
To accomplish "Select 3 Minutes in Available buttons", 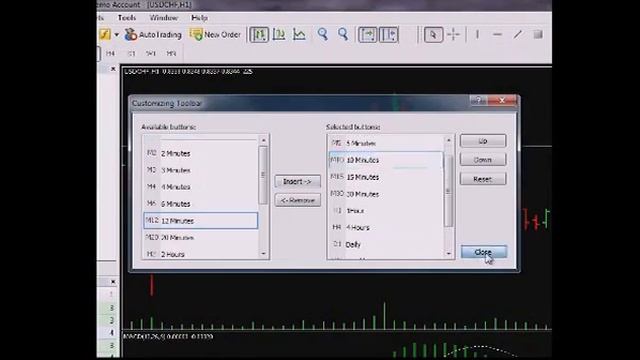I will pos(201,170).
